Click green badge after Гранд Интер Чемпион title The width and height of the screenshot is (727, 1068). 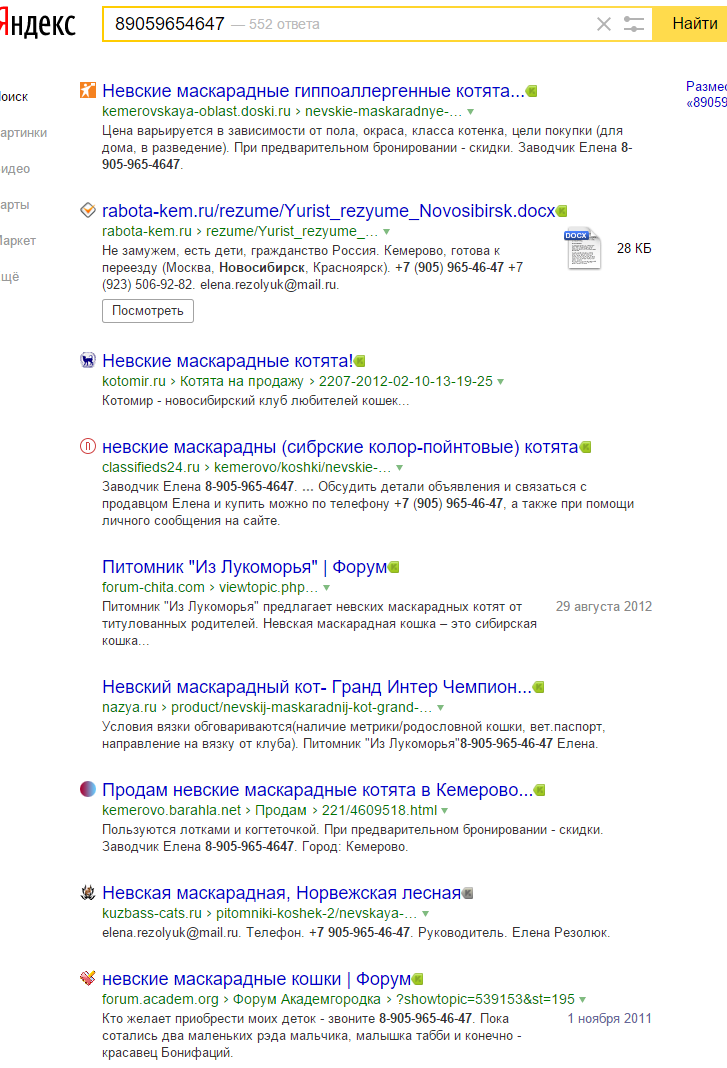click(x=539, y=687)
